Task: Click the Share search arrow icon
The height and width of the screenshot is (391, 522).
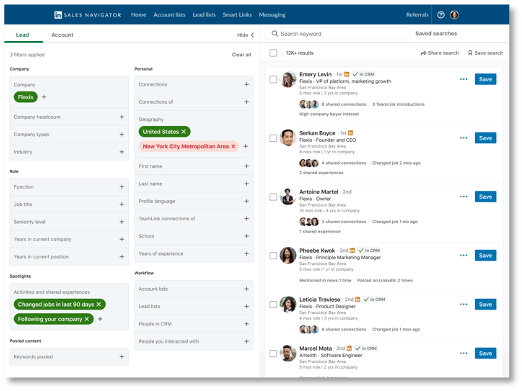Action: click(x=423, y=53)
